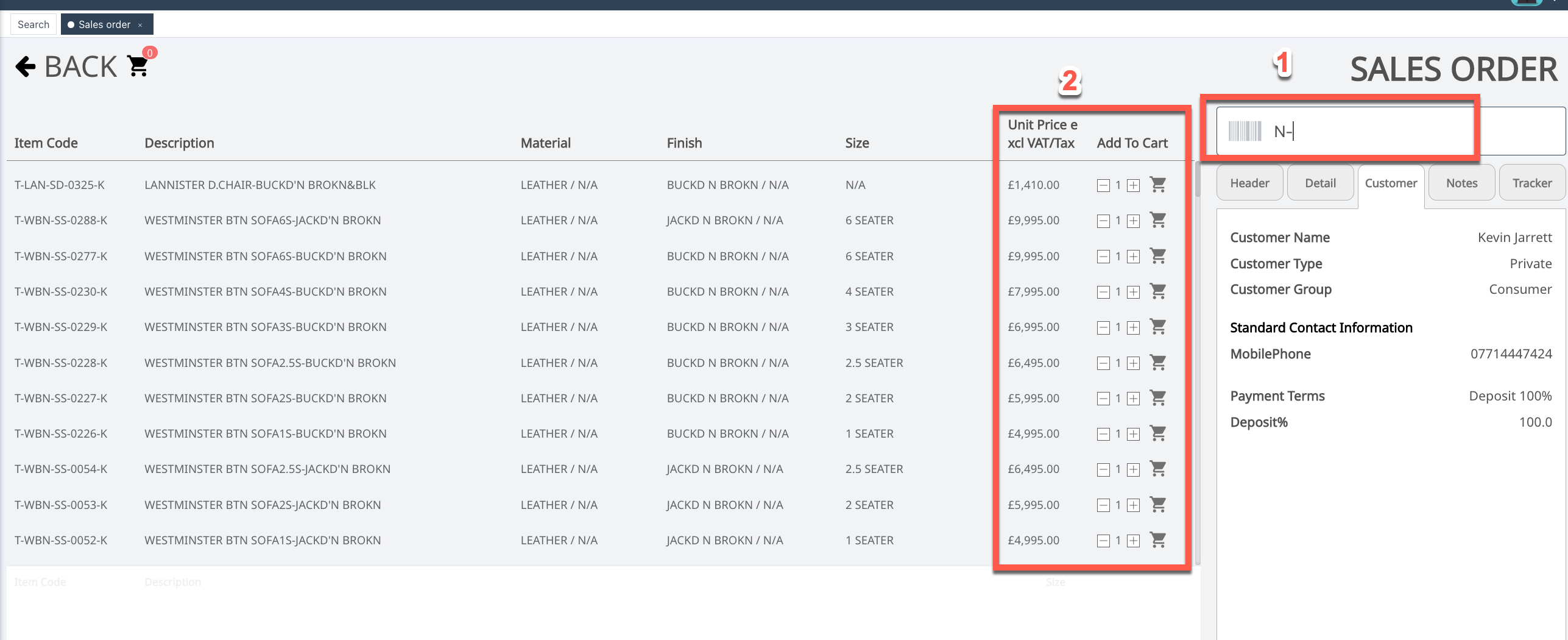Image resolution: width=1568 pixels, height=640 pixels.
Task: Switch to the Header tab
Action: (1249, 183)
